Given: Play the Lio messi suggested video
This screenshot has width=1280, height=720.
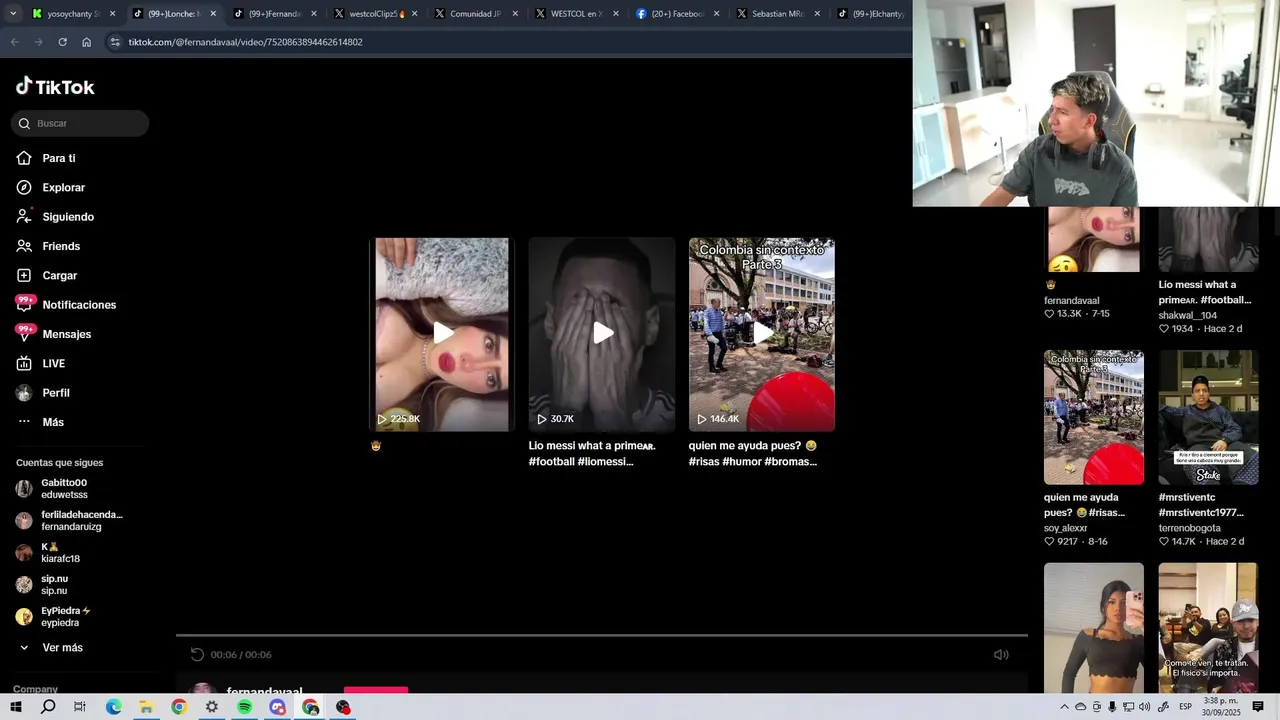Looking at the screenshot, I should click(x=602, y=334).
